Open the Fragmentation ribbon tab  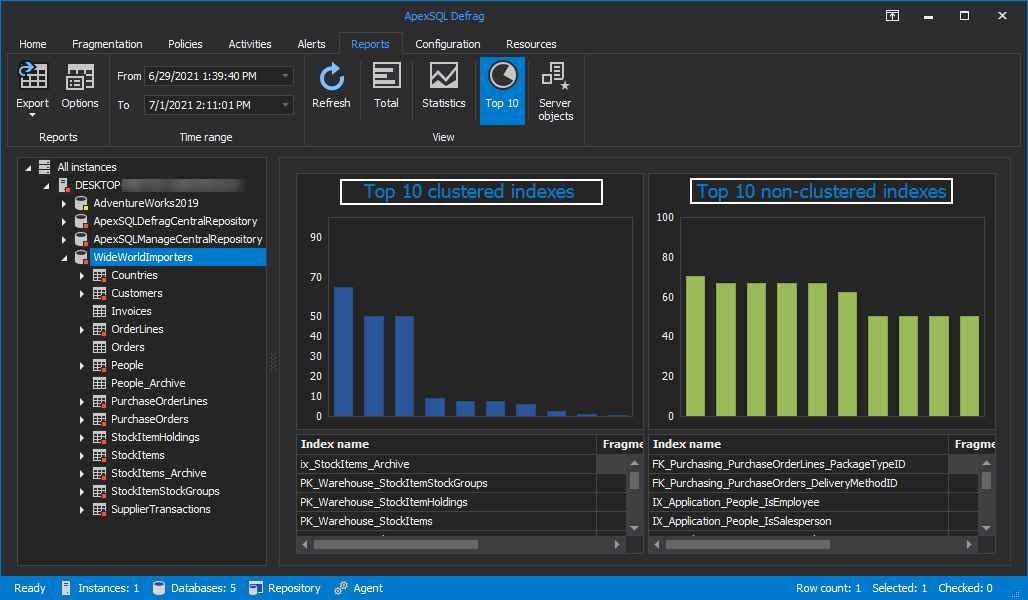click(x=107, y=44)
